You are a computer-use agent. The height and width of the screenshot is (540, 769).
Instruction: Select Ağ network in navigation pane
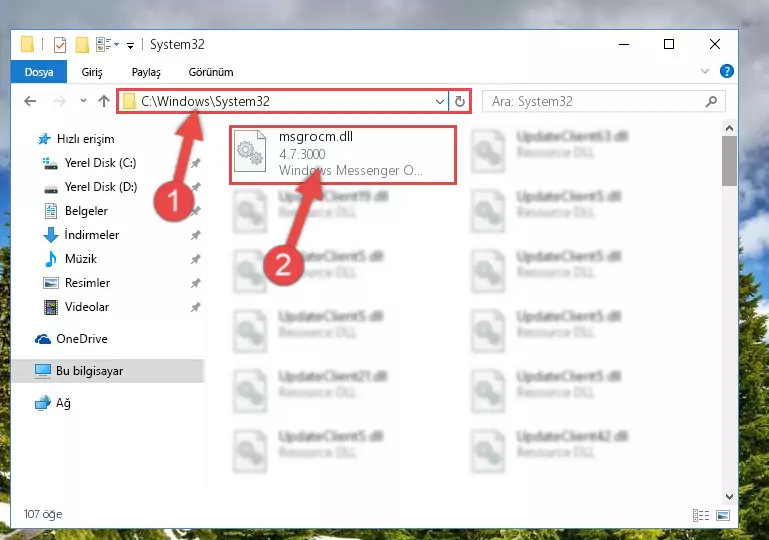(63, 403)
